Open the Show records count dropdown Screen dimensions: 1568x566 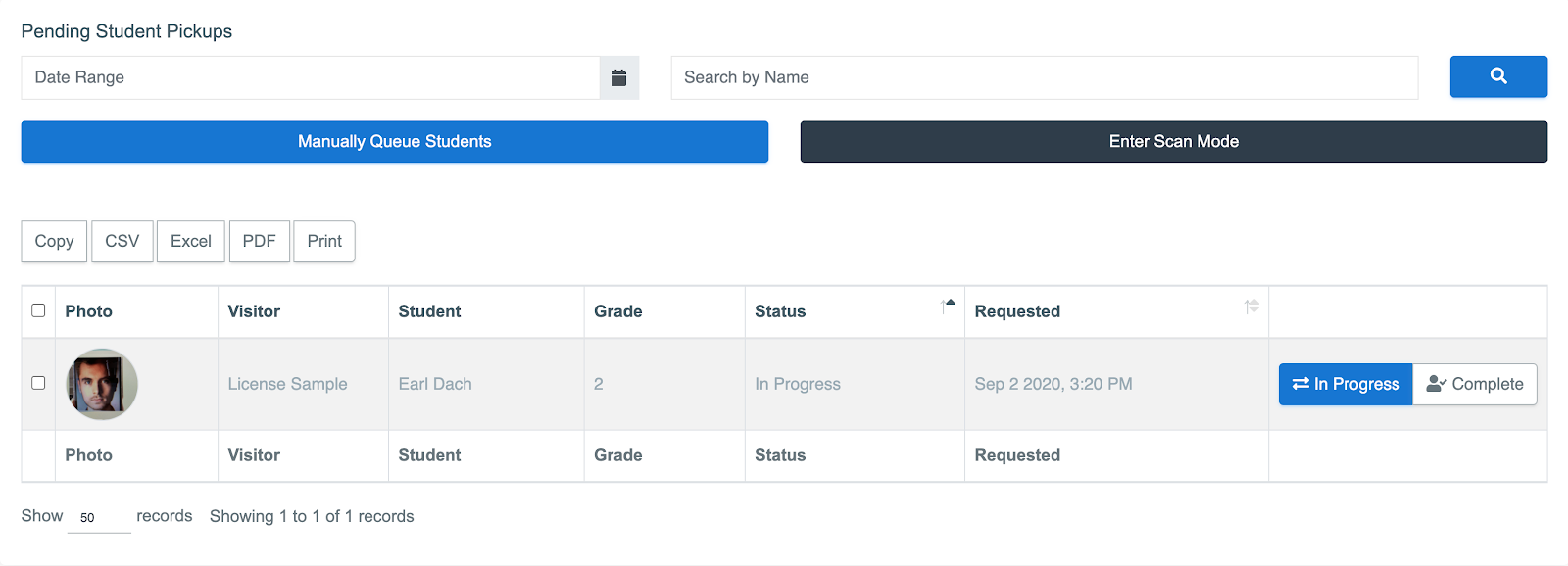98,517
